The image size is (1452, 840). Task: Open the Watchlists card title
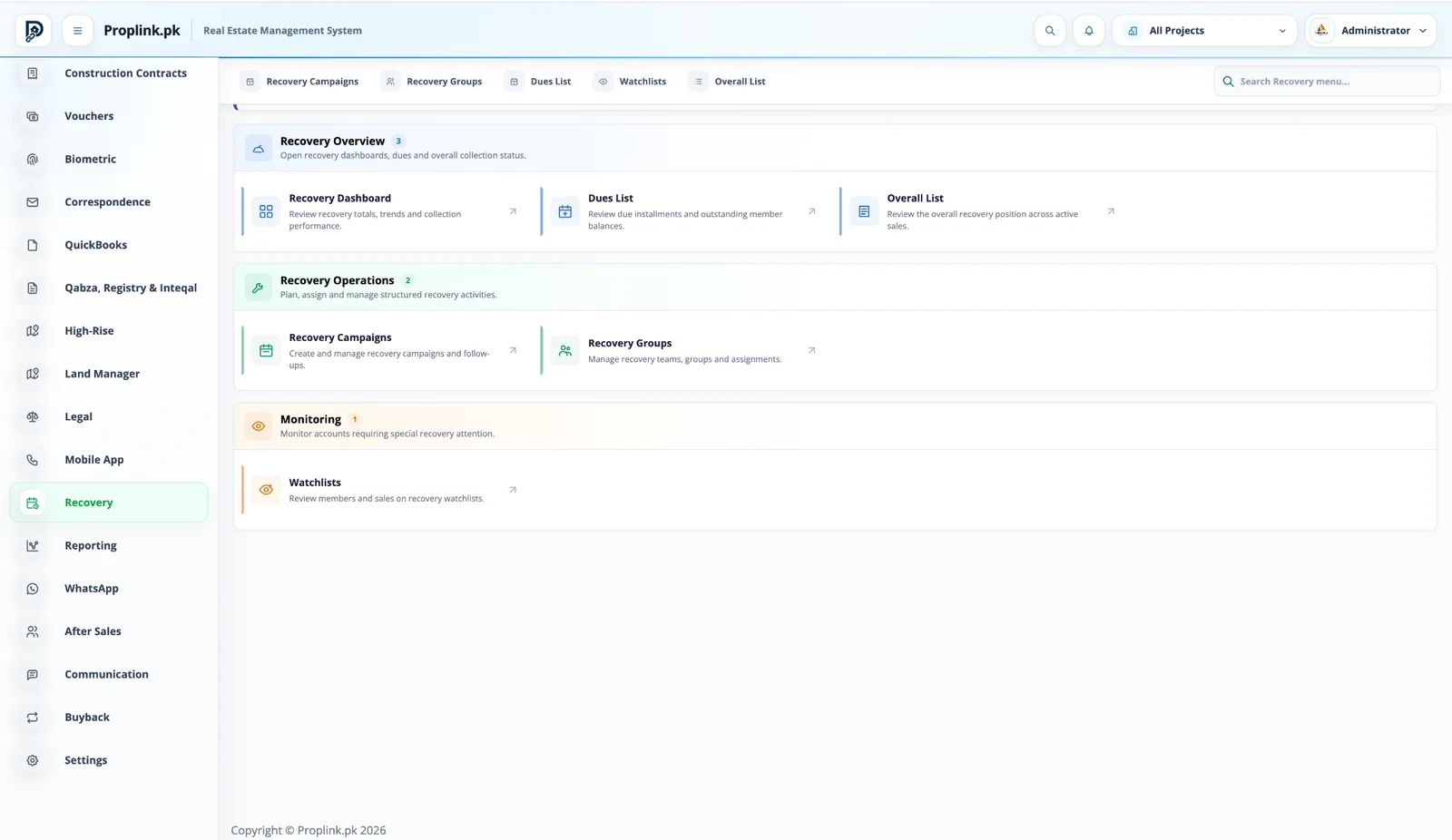315,483
